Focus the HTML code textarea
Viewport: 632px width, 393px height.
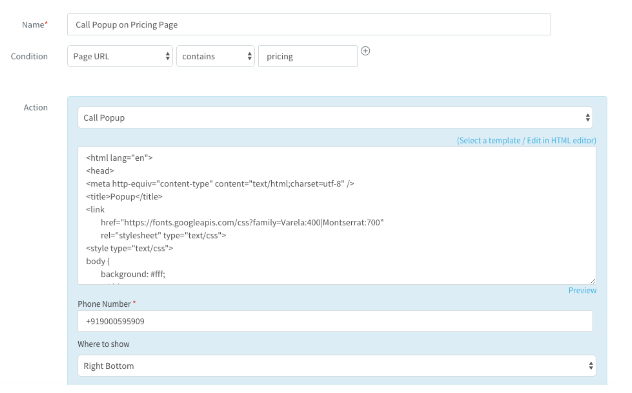click(x=337, y=216)
